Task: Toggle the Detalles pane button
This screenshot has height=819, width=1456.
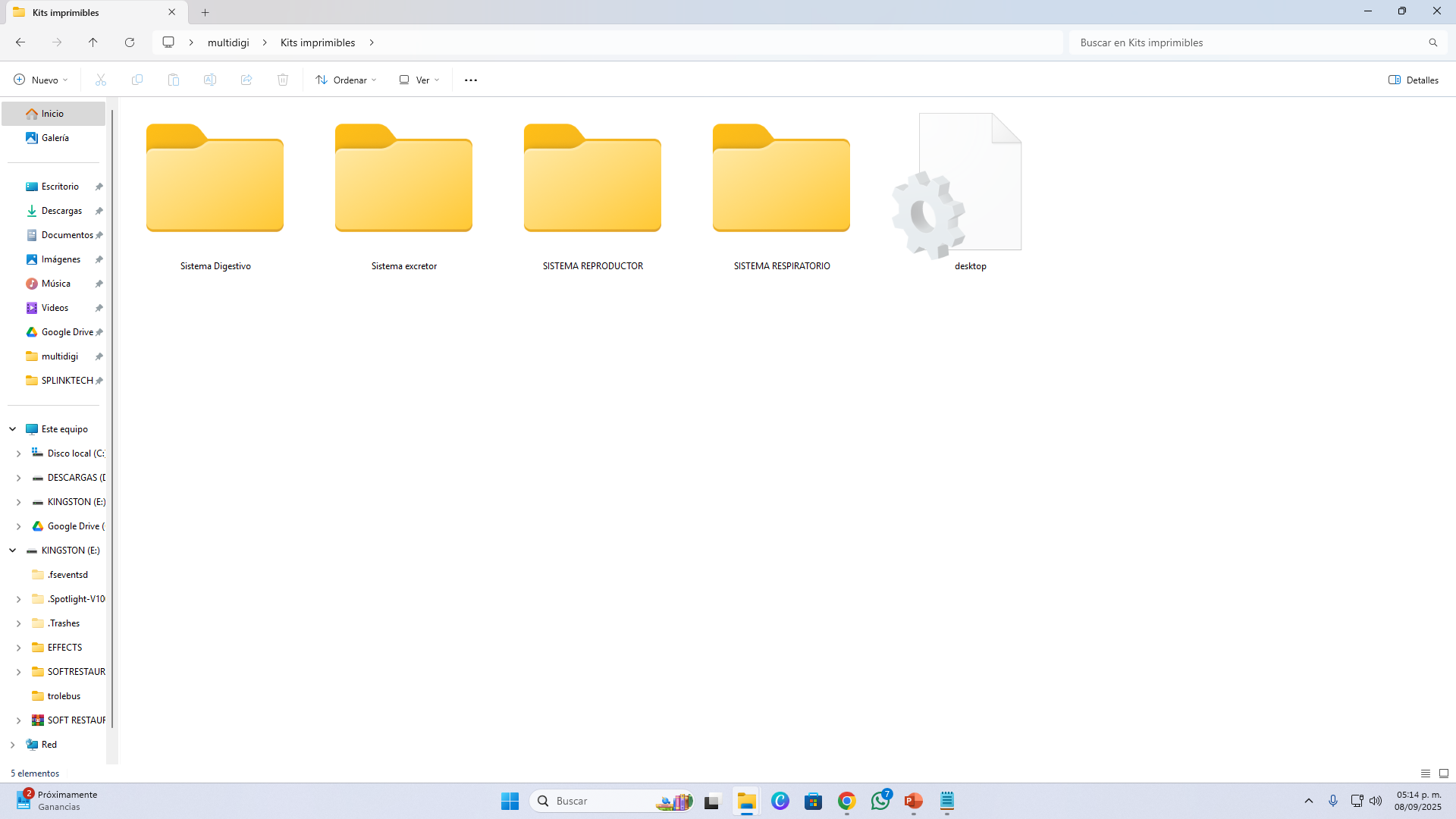Action: [1414, 80]
